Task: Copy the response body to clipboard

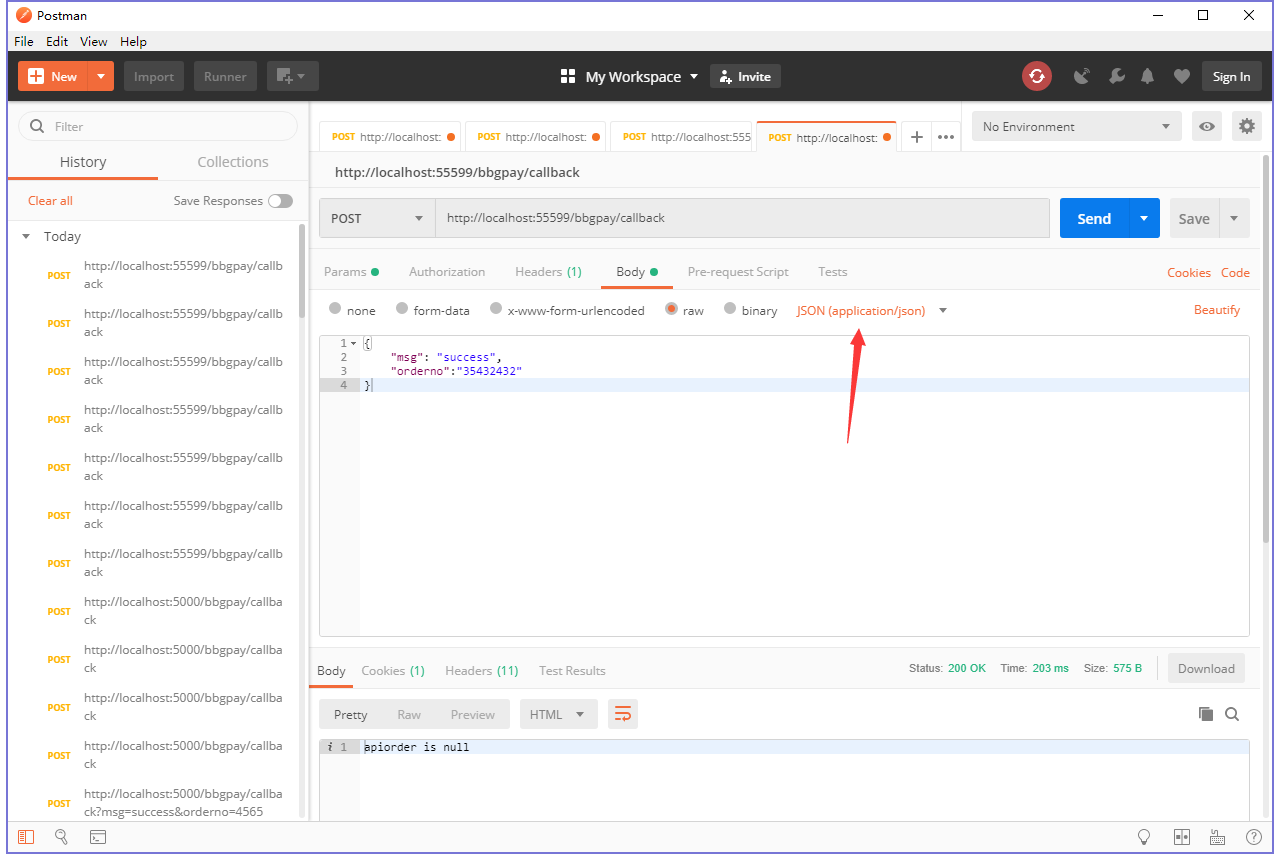Action: point(1206,714)
